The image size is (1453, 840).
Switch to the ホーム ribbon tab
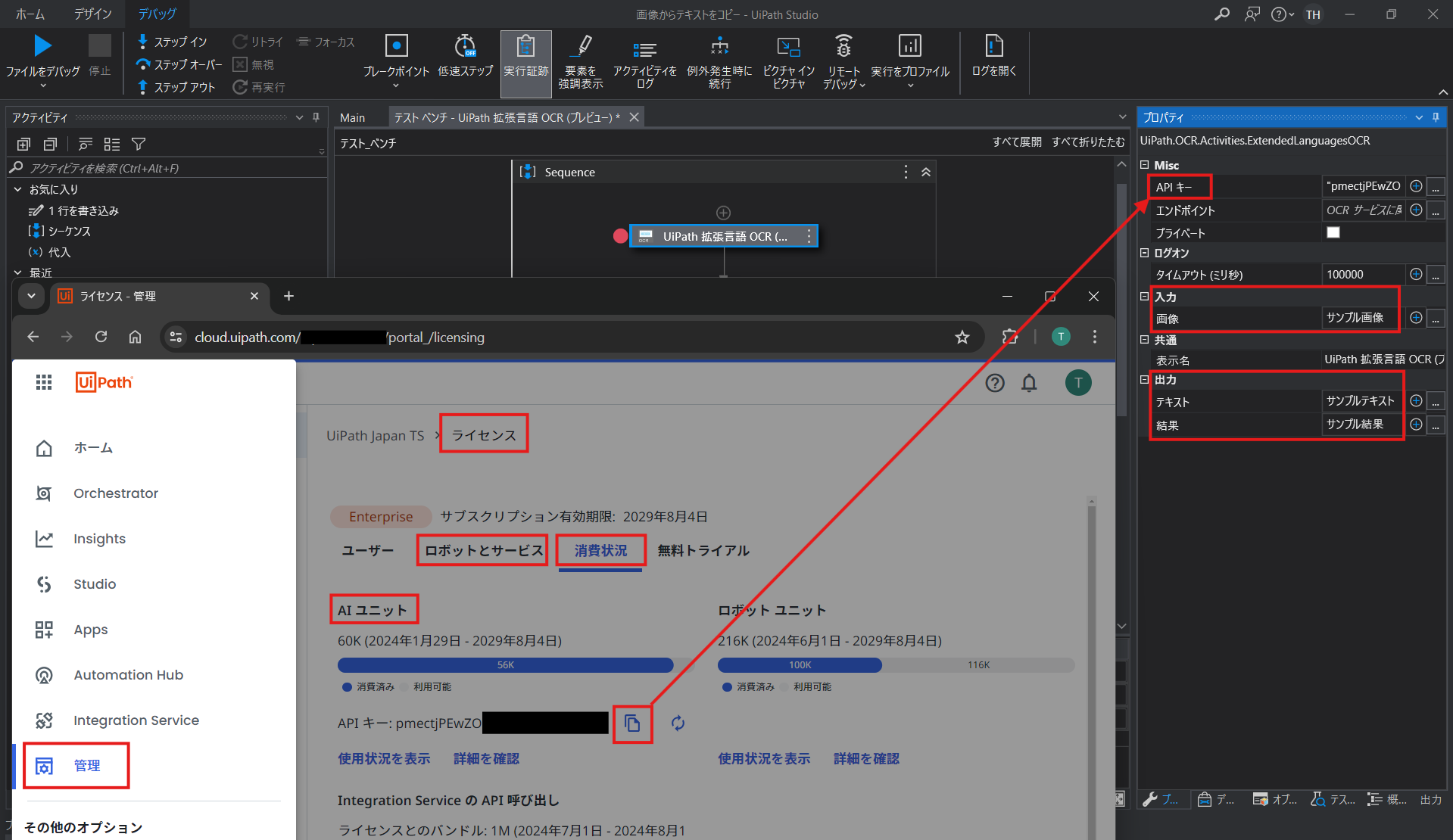(30, 14)
